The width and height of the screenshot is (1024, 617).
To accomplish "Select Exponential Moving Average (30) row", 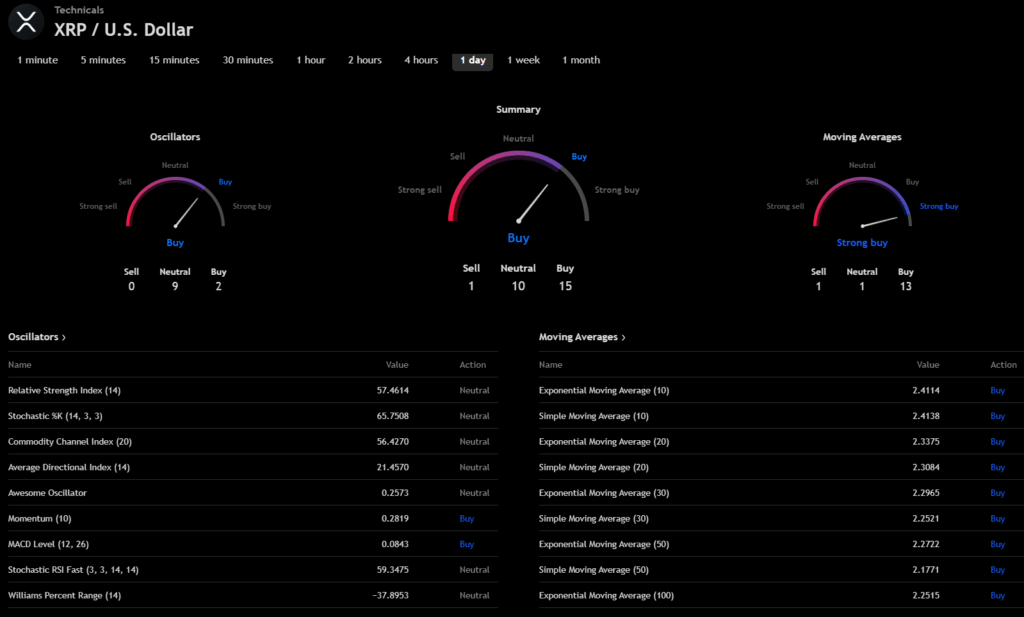I will (781, 493).
